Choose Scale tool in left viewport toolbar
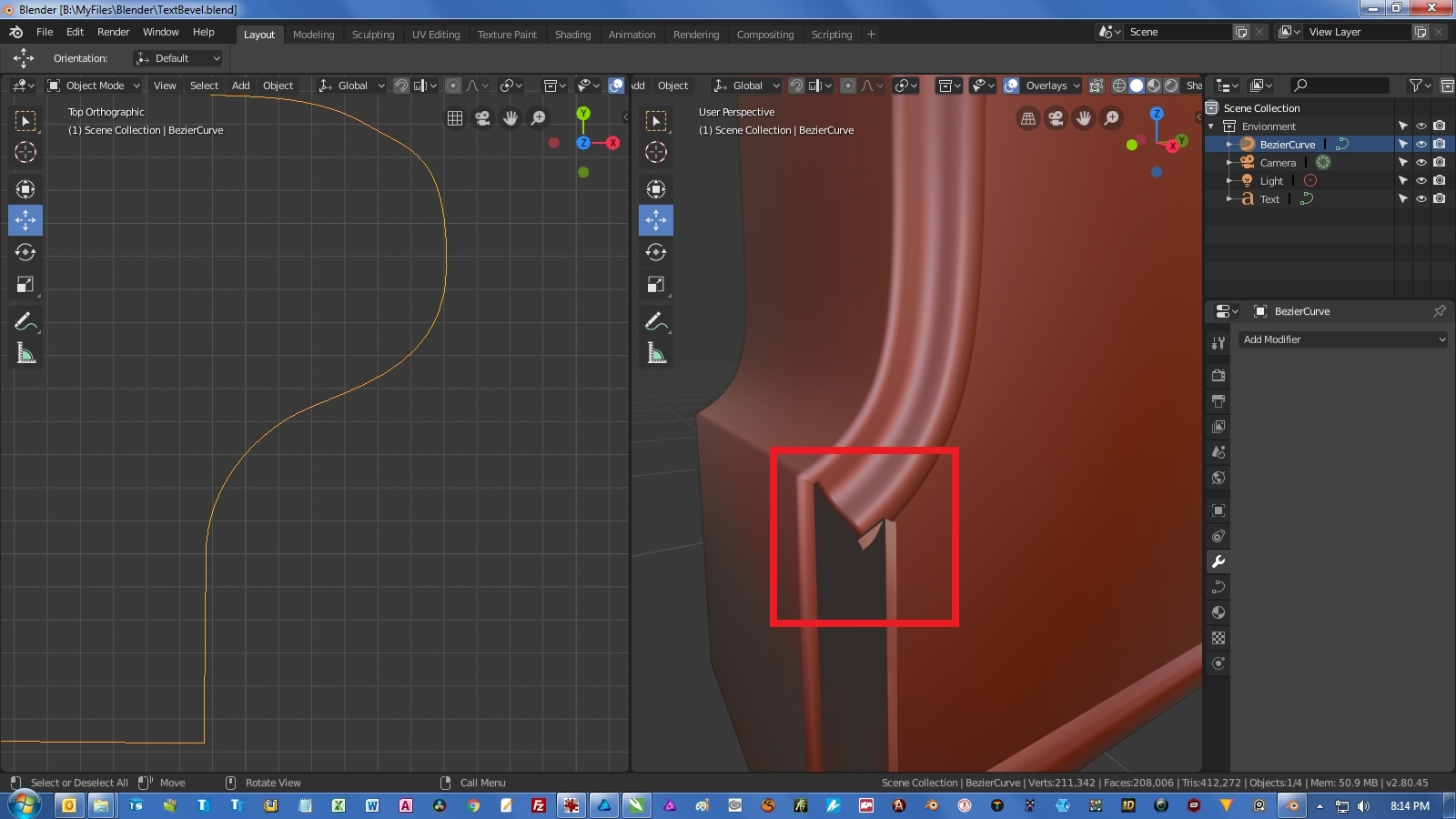1456x819 pixels. point(25,285)
